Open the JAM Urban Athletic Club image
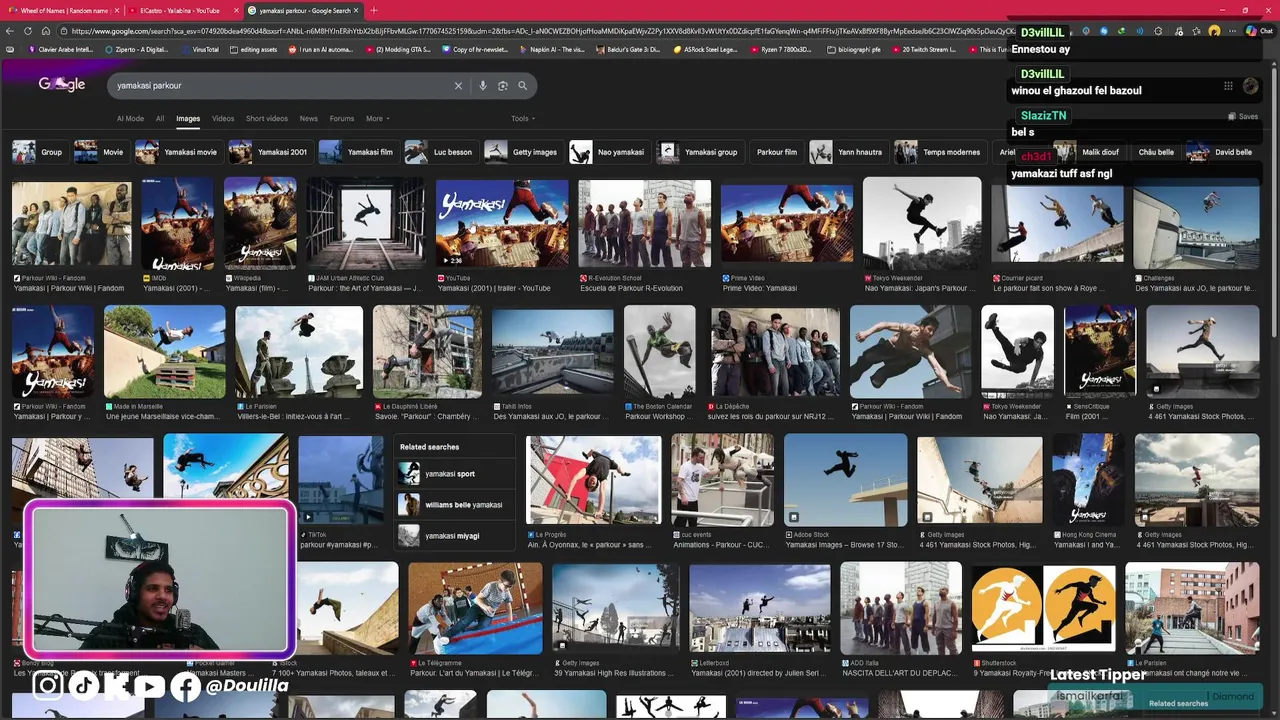The height and width of the screenshot is (720, 1280). tap(365, 223)
